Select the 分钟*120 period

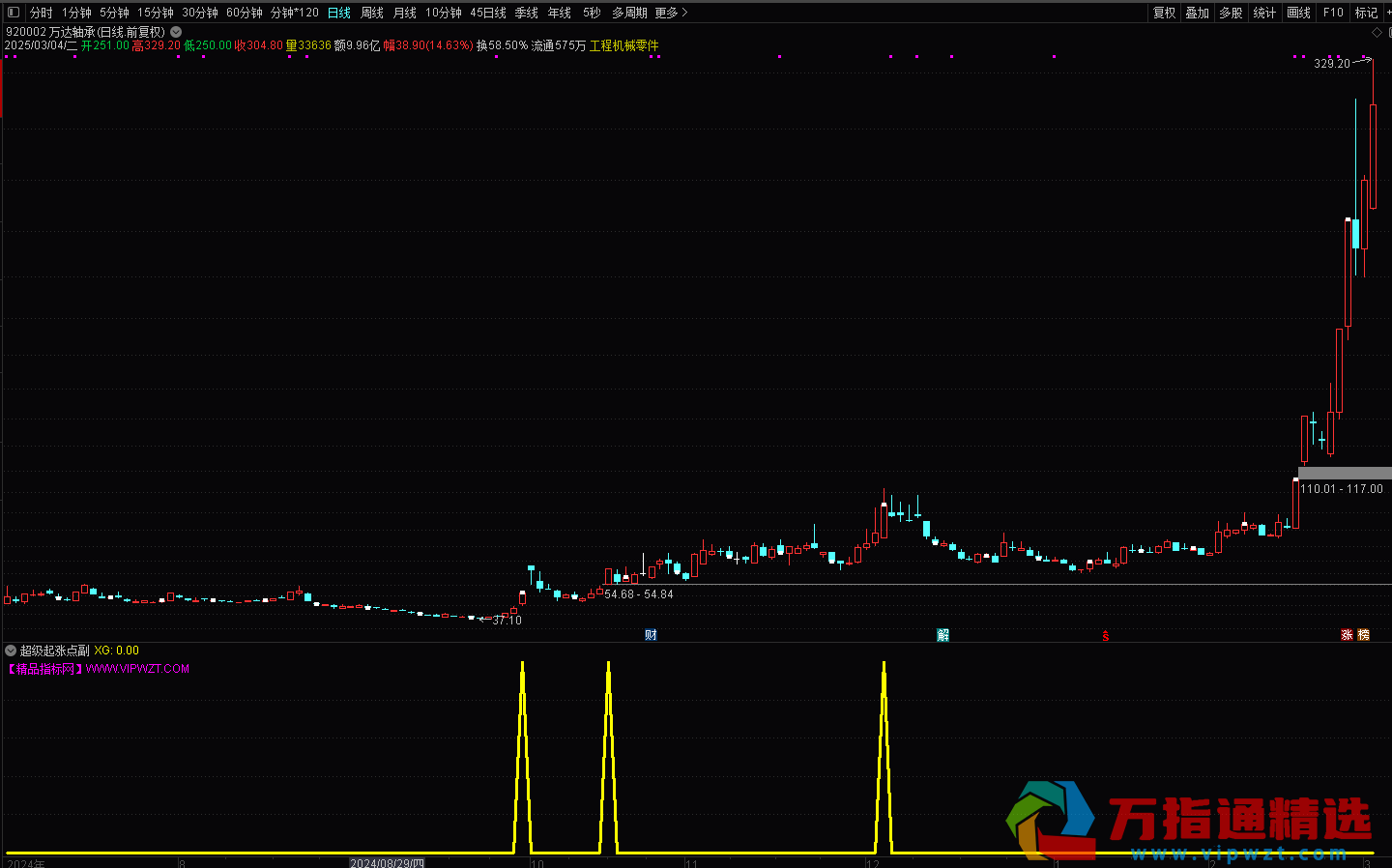[294, 13]
